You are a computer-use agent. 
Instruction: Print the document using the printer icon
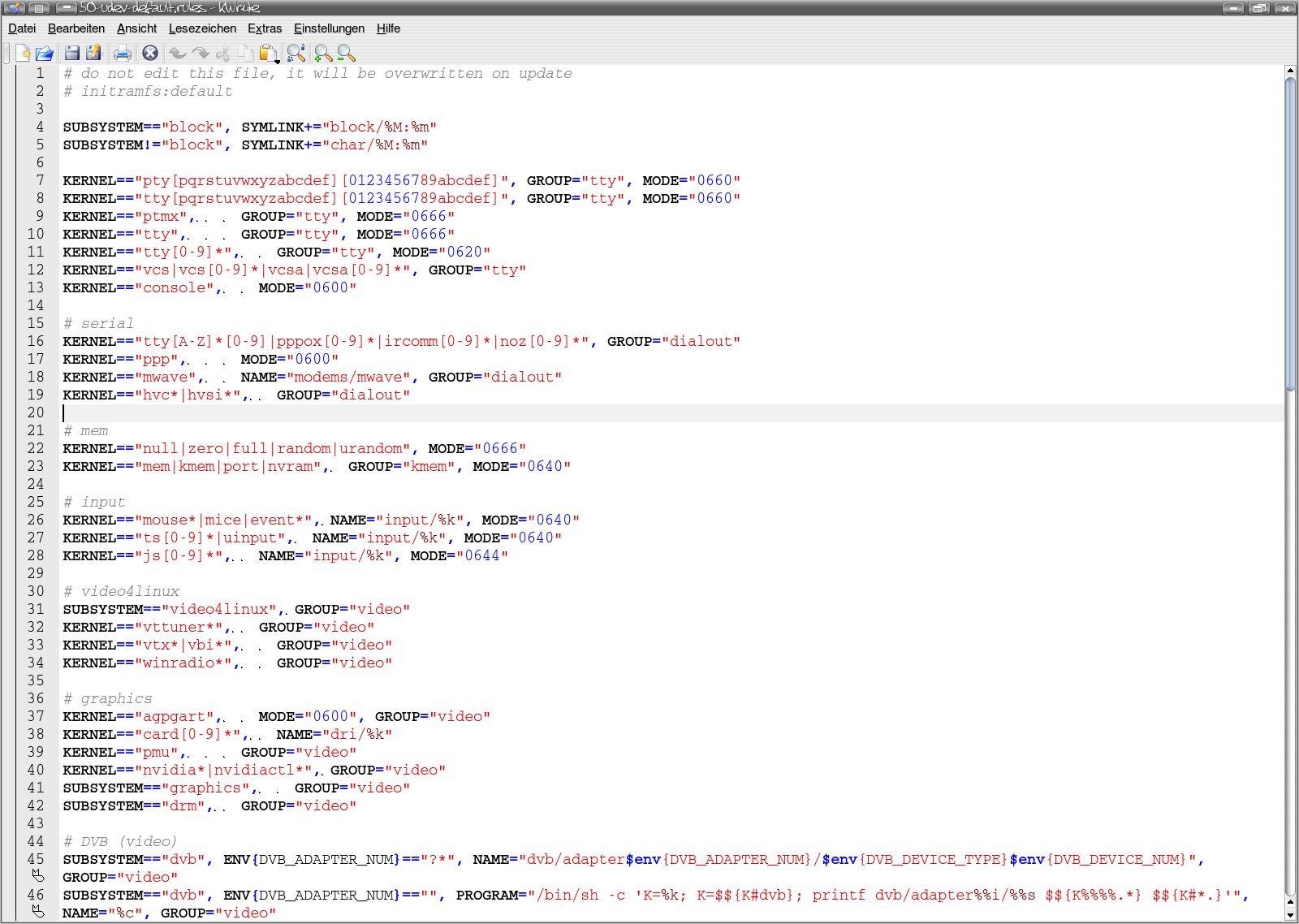pos(123,53)
